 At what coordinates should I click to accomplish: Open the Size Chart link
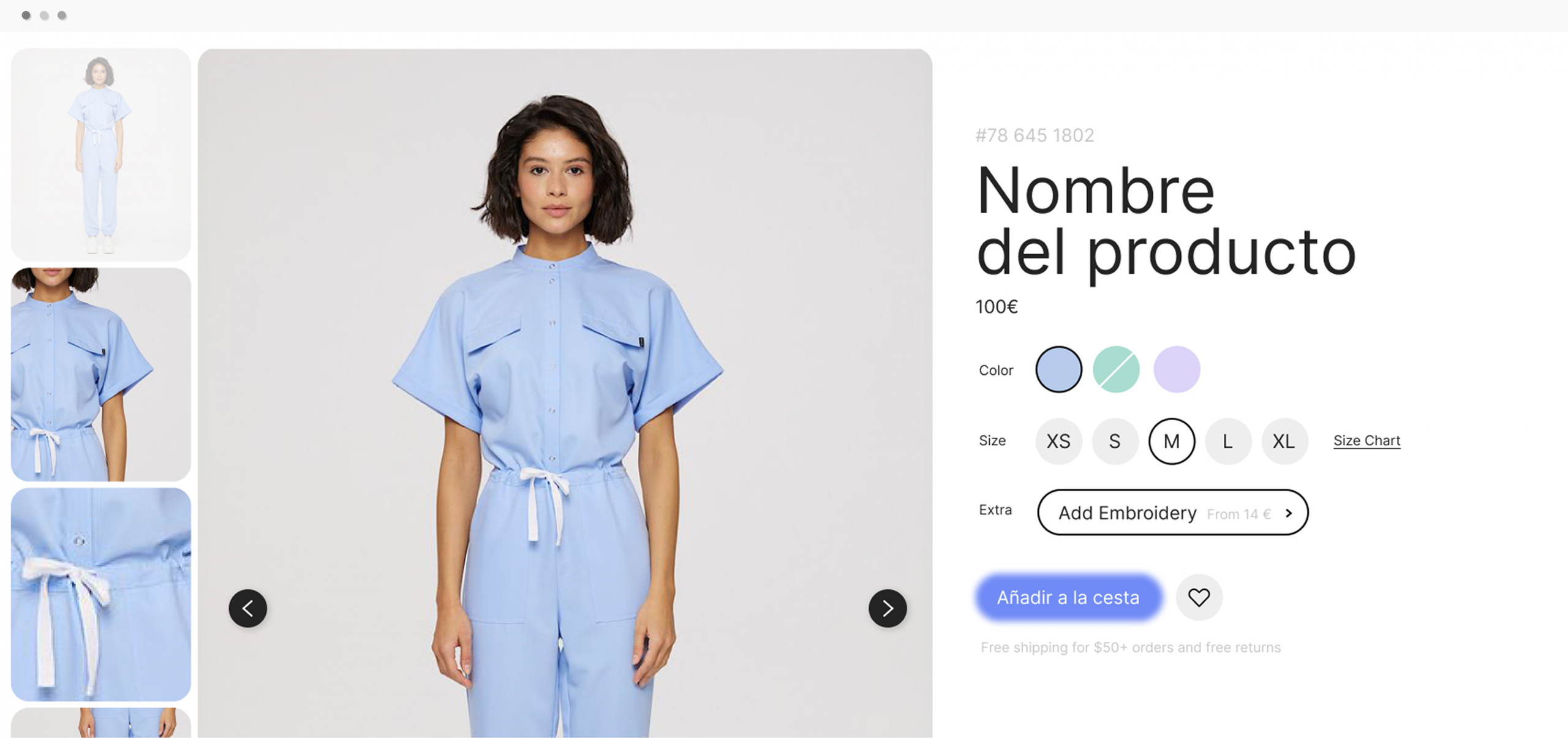(x=1366, y=440)
